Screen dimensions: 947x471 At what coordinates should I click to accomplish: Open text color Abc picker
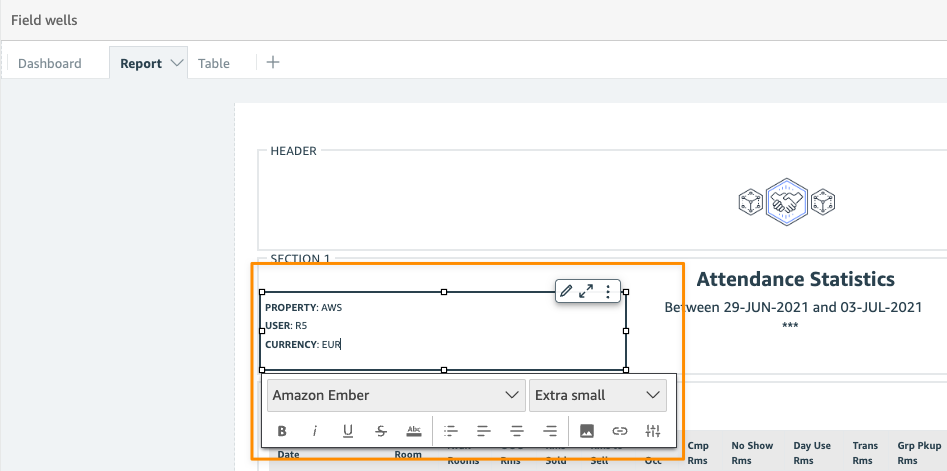point(414,431)
